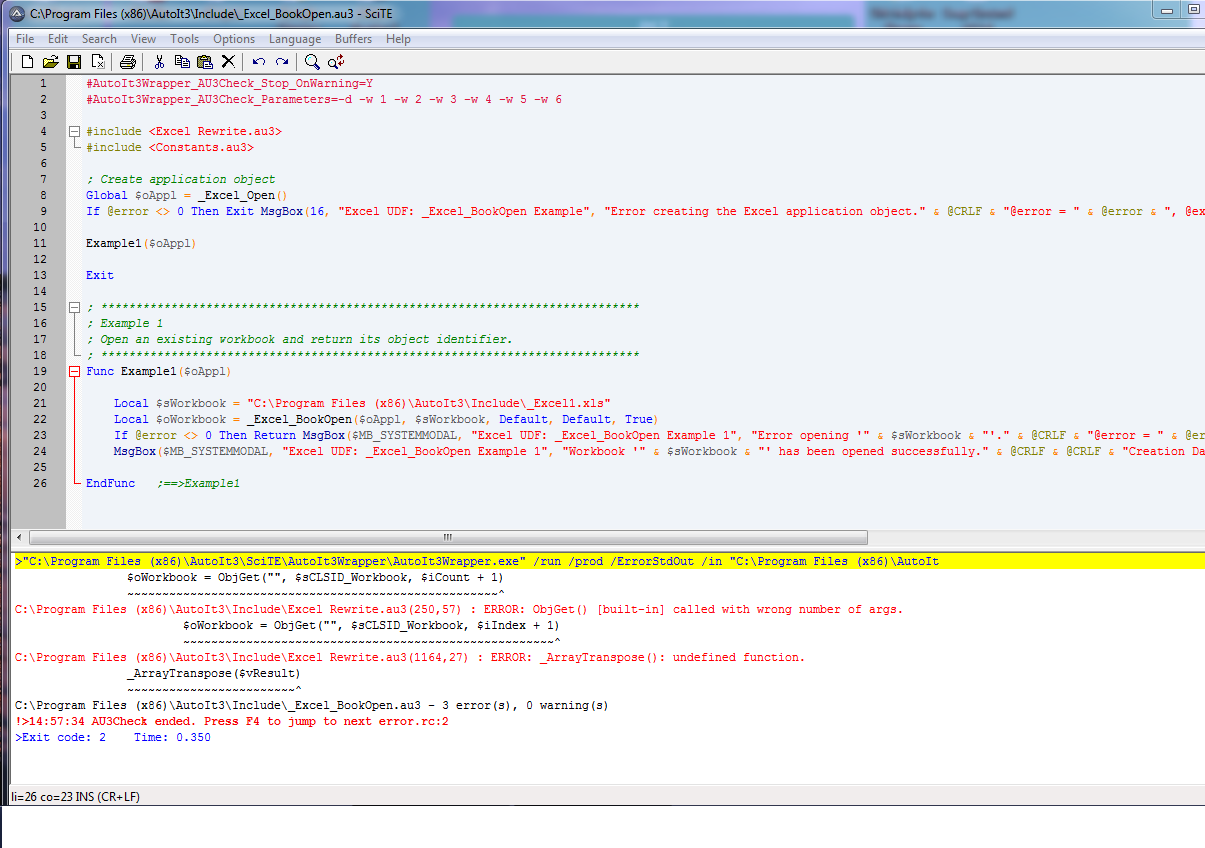Open a file with the folder icon

[x=50, y=62]
